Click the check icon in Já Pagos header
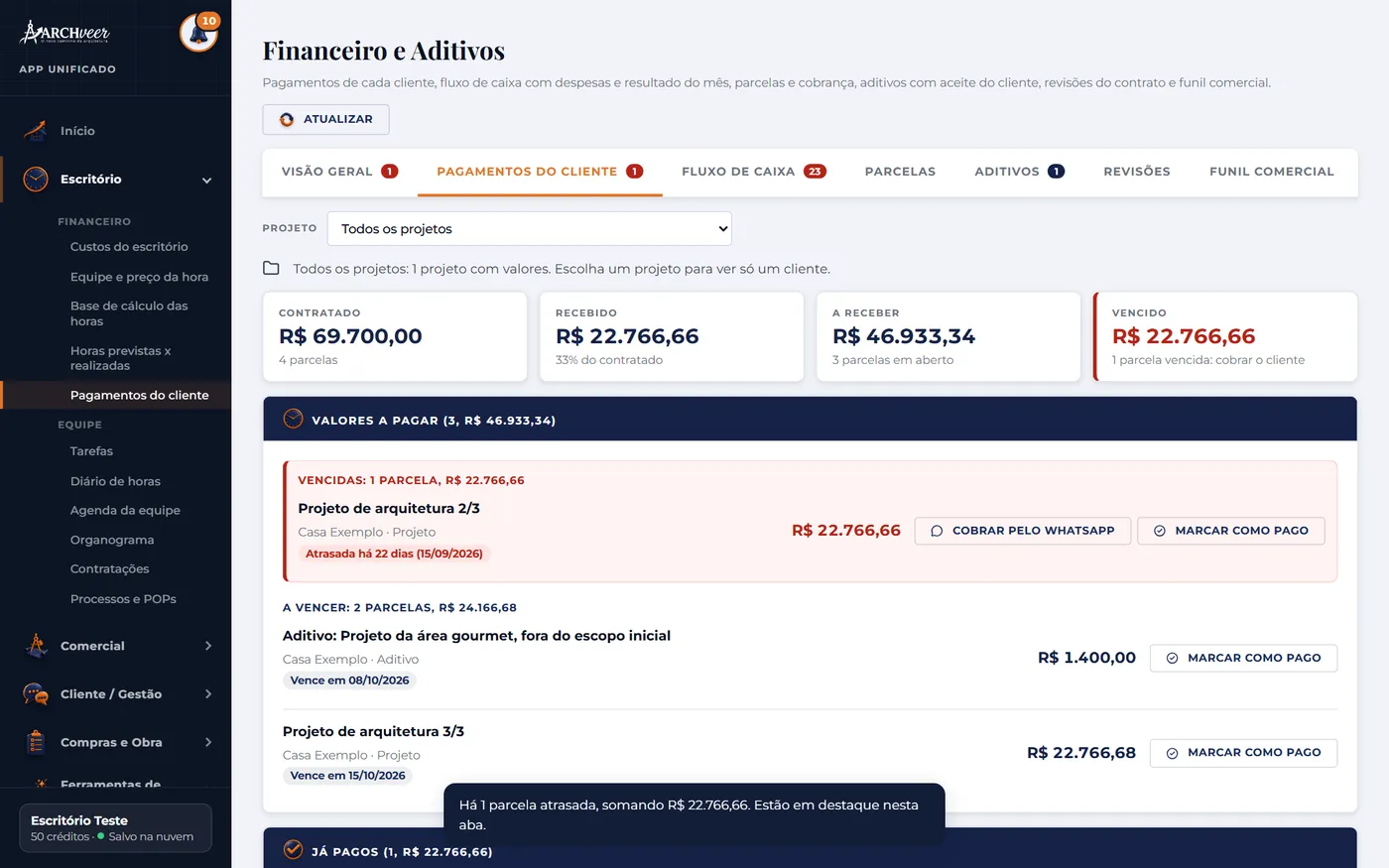 click(x=293, y=850)
